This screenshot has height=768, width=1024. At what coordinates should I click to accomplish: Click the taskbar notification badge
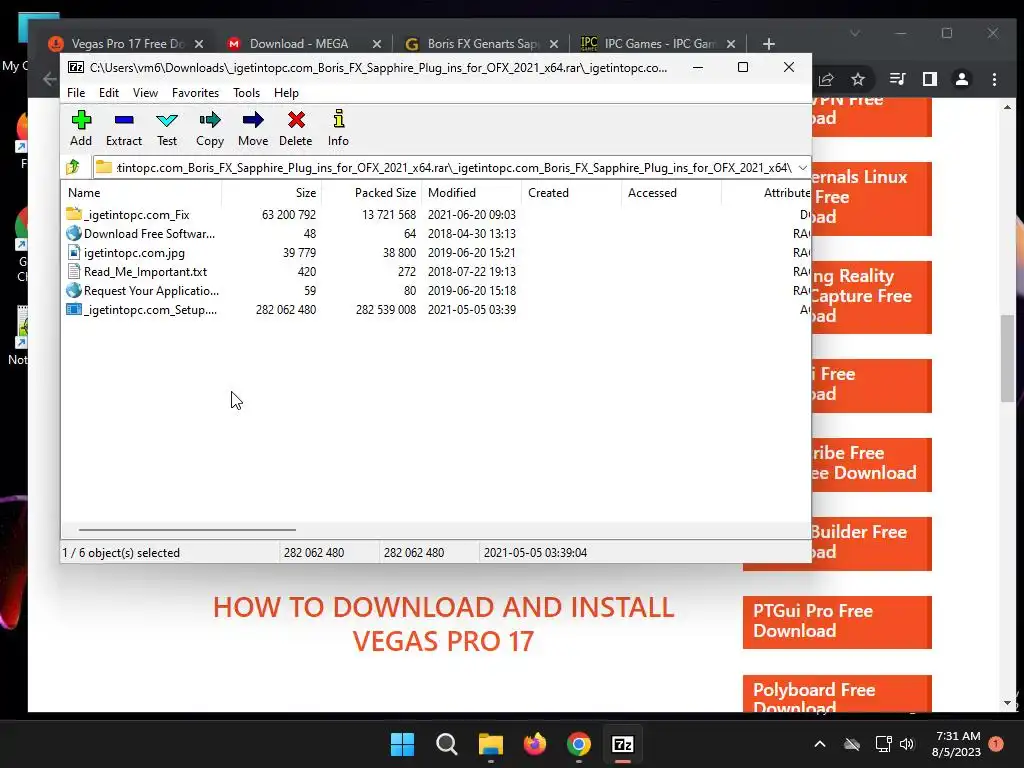996,743
